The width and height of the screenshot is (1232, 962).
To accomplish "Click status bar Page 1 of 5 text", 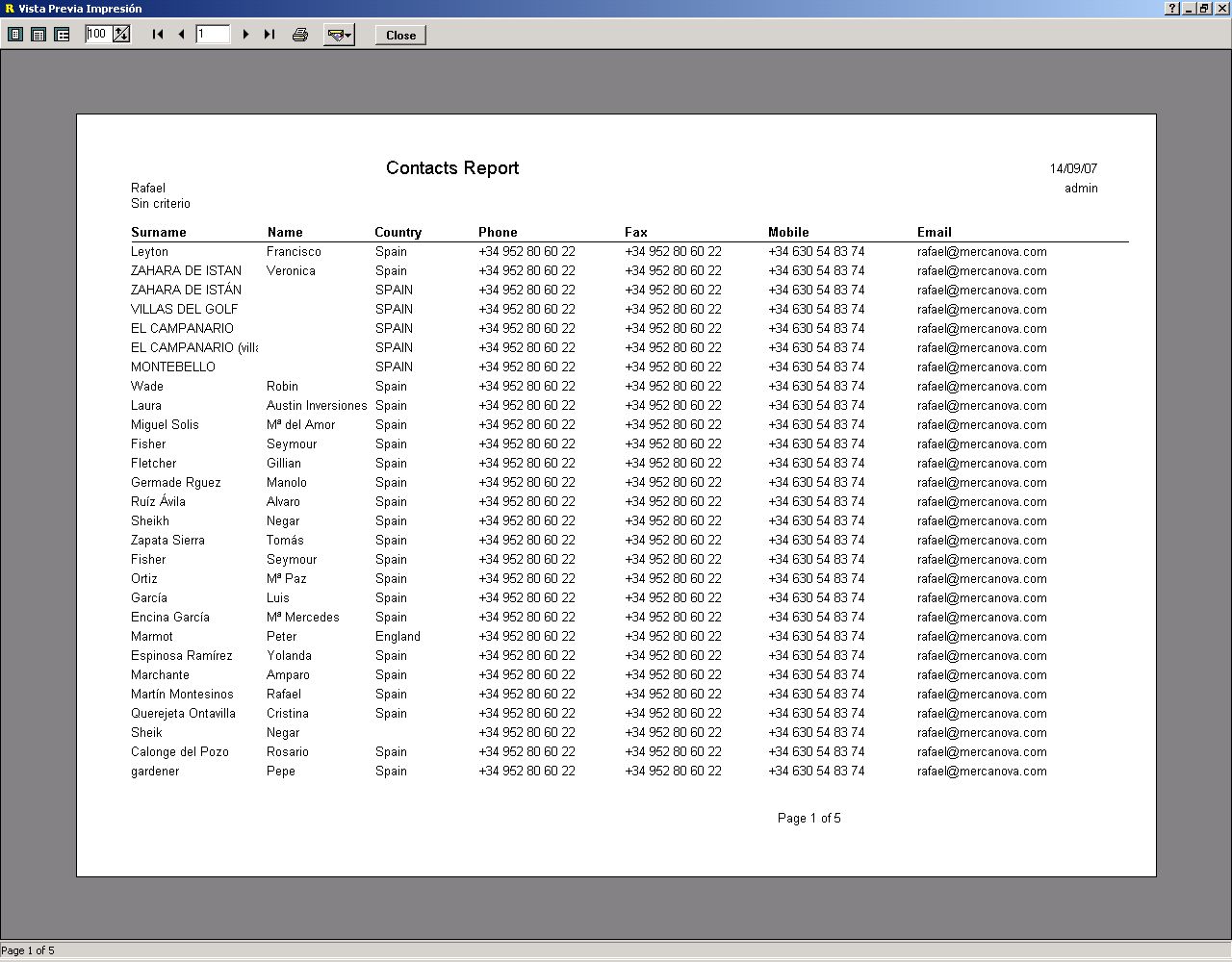I will pyautogui.click(x=28, y=950).
